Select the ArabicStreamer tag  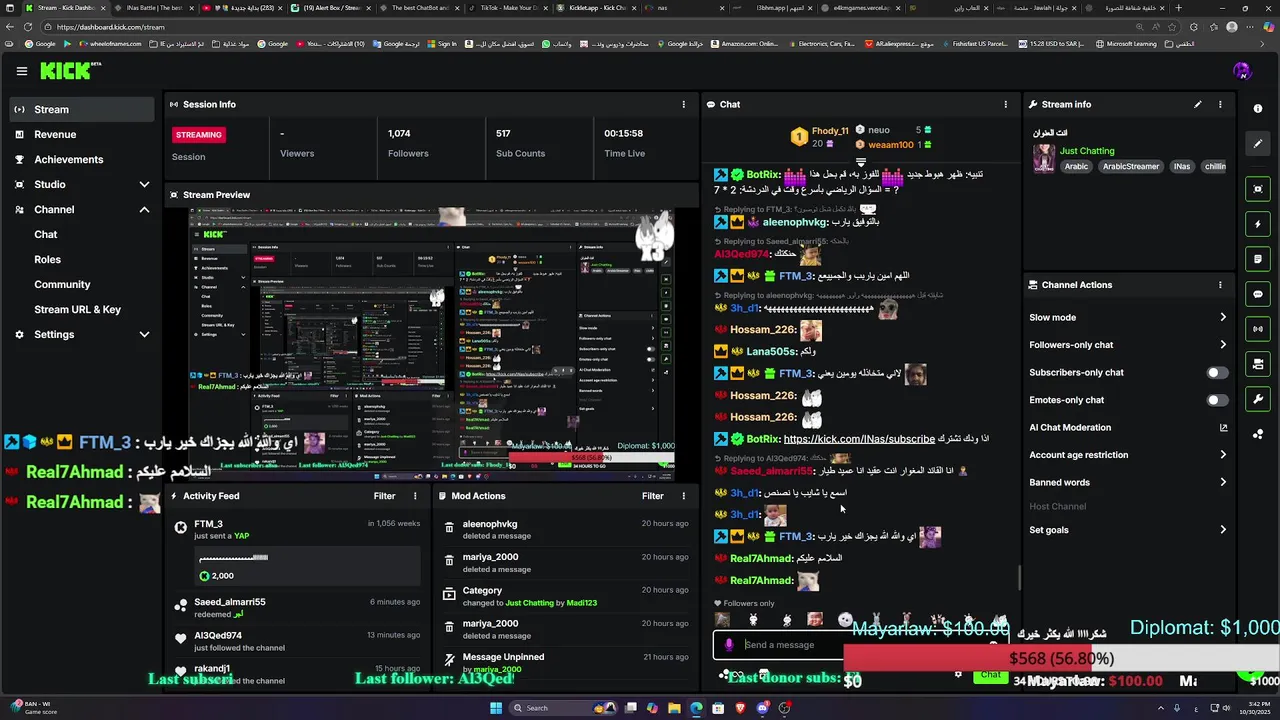(x=1131, y=167)
